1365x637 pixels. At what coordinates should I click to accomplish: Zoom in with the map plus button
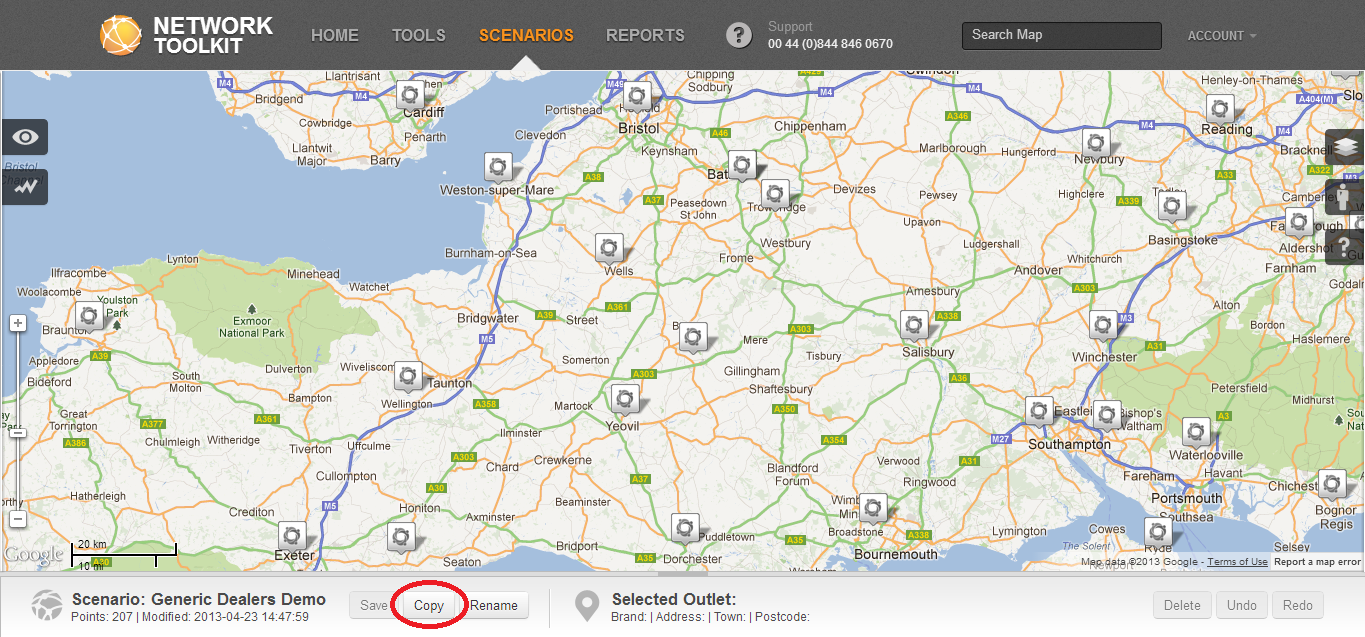(17, 323)
